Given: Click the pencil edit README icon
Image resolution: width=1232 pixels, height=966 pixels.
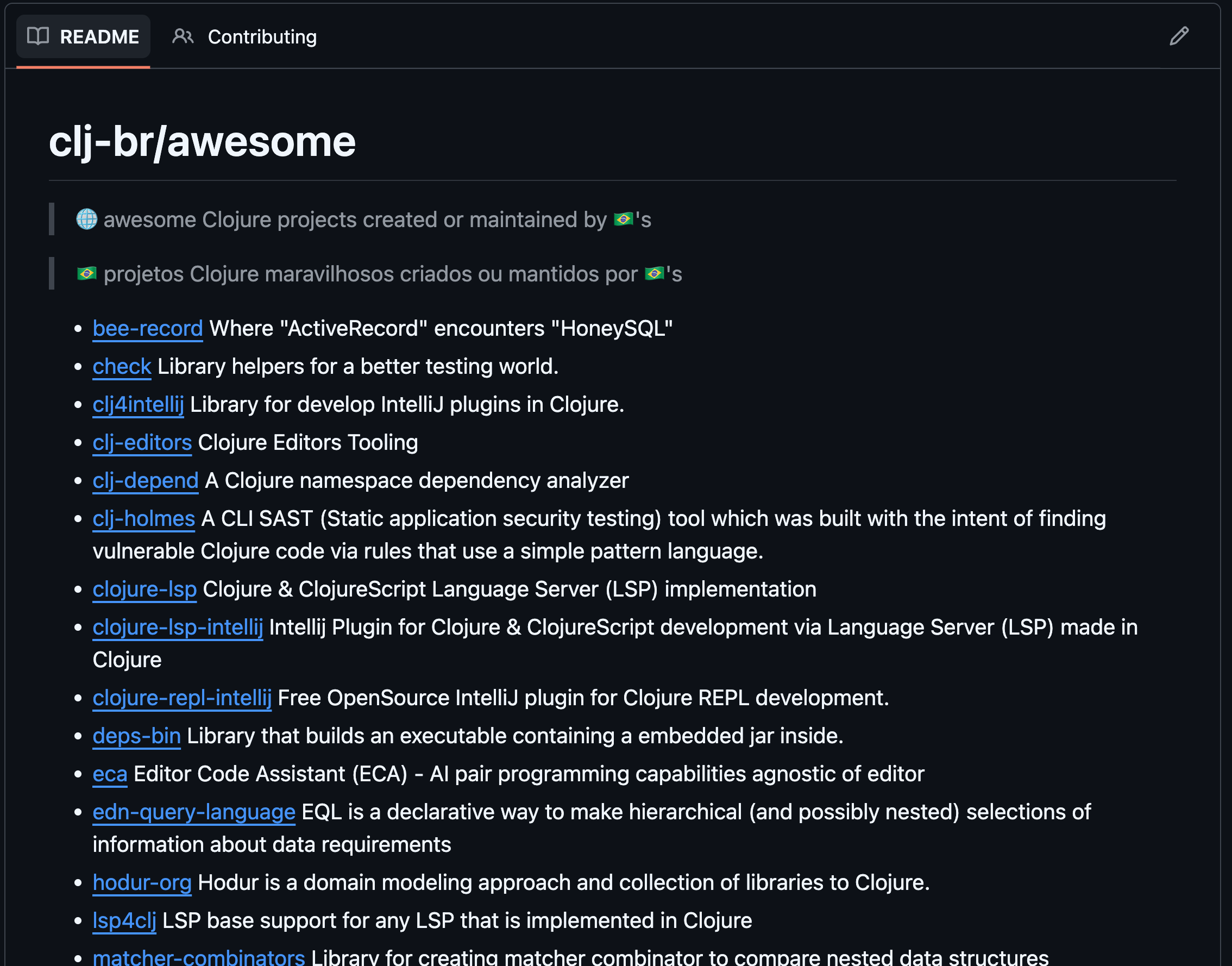Looking at the screenshot, I should coord(1178,36).
